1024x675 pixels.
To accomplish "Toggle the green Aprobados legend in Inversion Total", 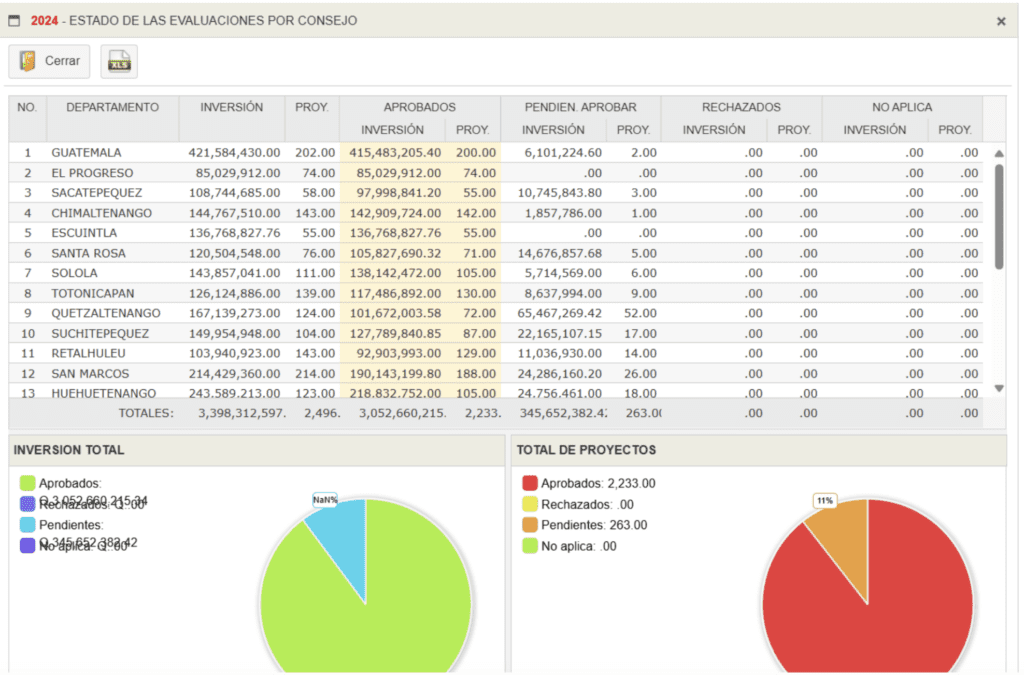I will tap(27, 483).
